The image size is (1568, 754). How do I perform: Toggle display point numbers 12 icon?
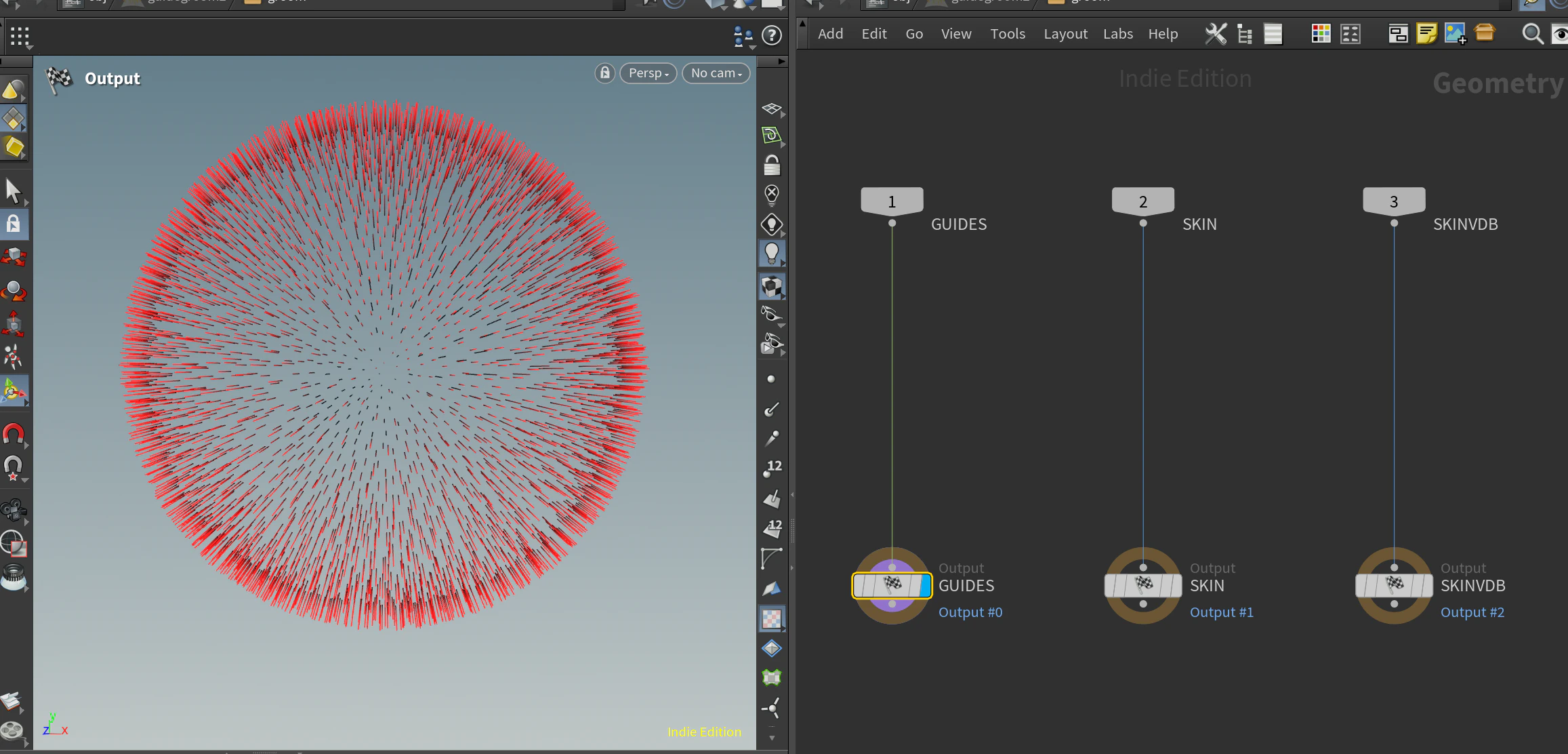tap(772, 469)
